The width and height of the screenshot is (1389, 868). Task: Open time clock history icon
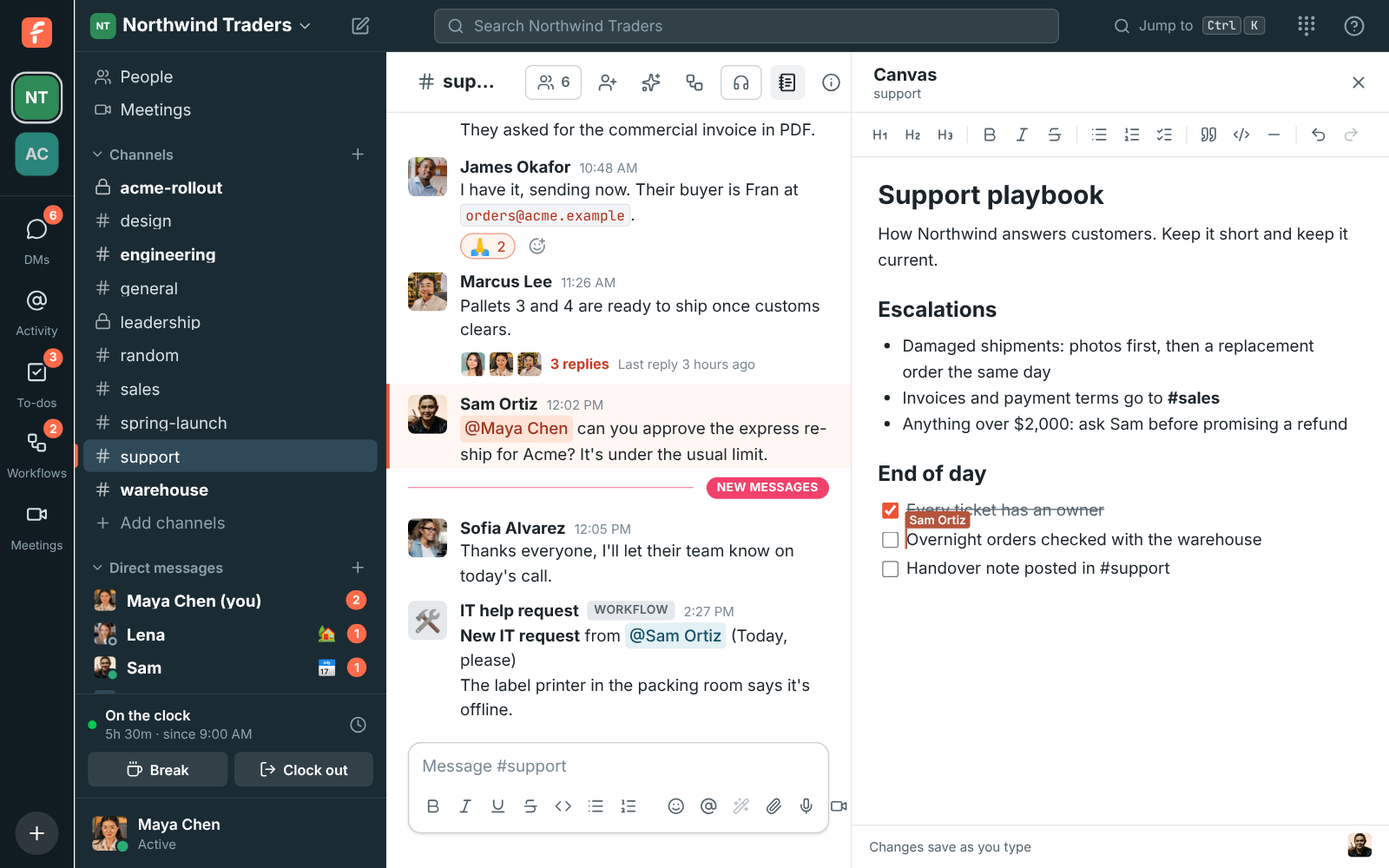click(358, 725)
